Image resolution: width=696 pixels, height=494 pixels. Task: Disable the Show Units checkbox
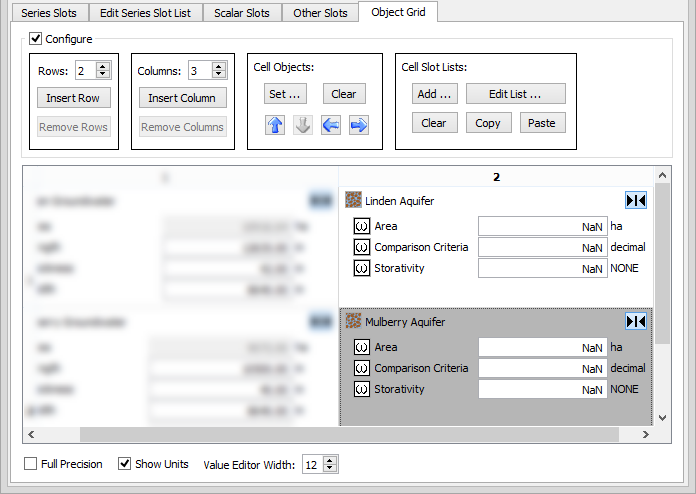pyautogui.click(x=125, y=464)
